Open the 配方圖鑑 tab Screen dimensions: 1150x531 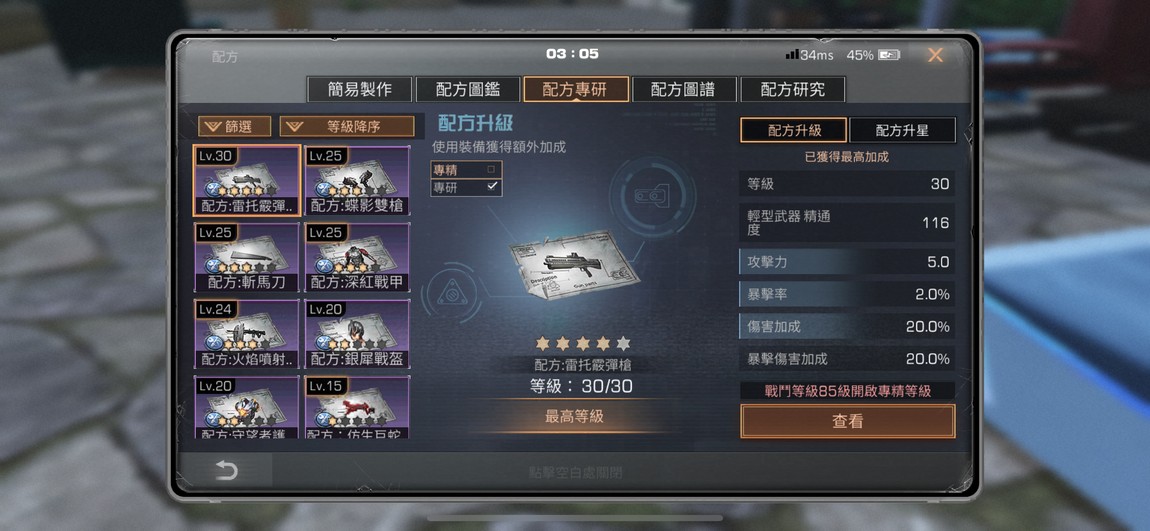tap(468, 89)
